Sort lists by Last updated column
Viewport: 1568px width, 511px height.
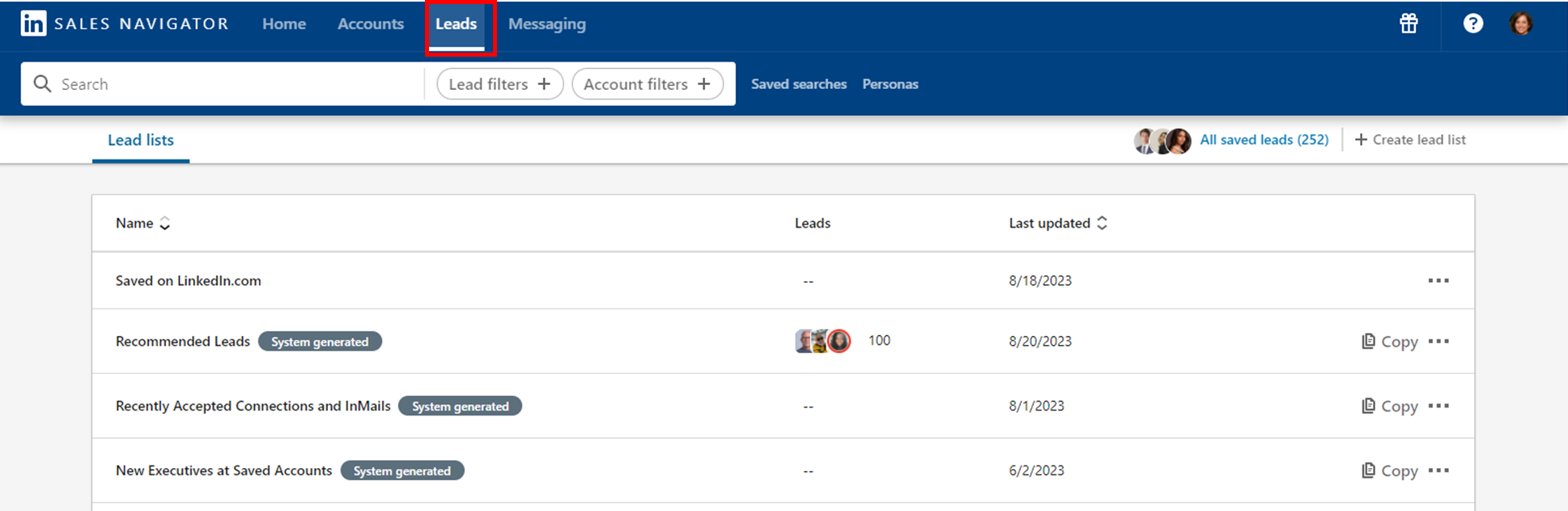pyautogui.click(x=1058, y=223)
